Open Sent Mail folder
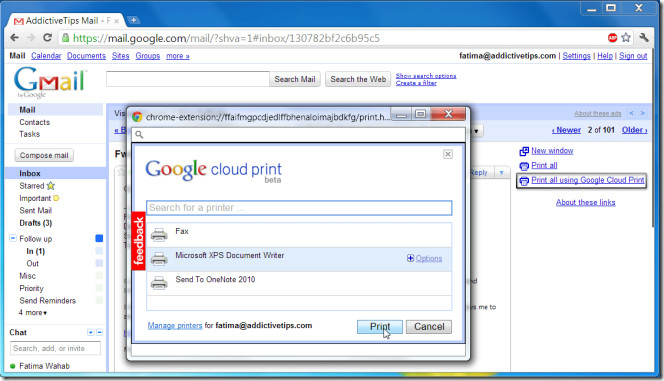This screenshot has width=664, height=381. pos(36,210)
